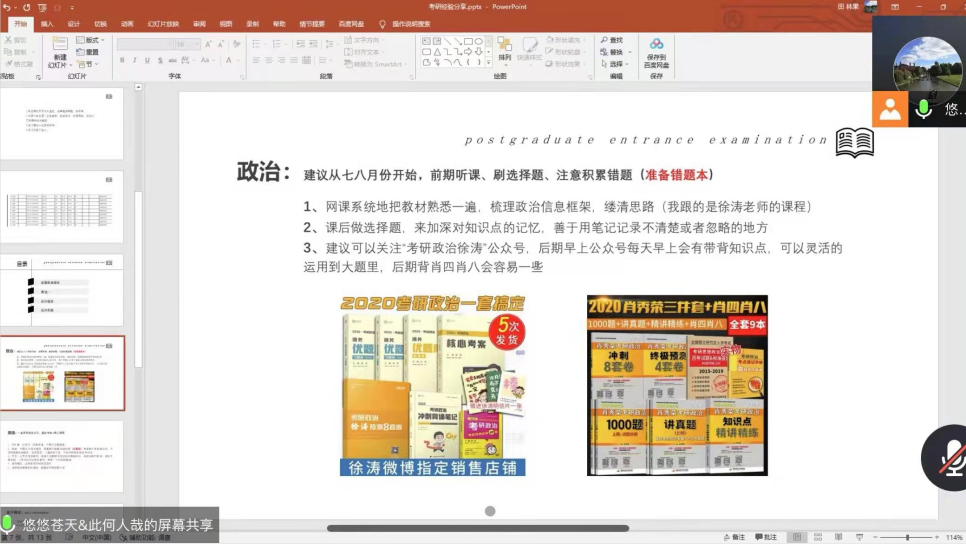This screenshot has height=544, width=966.
Task: Click the green microphone icon in meeting overlay
Action: [923, 110]
